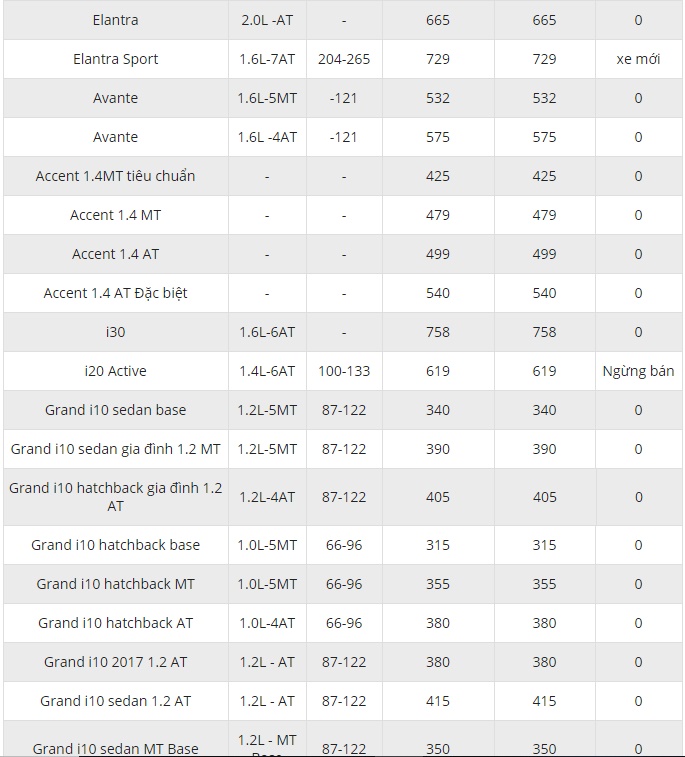This screenshot has height=757, width=685.
Task: Select the Grand i10 2017 1.2 AT cell
Action: pos(116,662)
